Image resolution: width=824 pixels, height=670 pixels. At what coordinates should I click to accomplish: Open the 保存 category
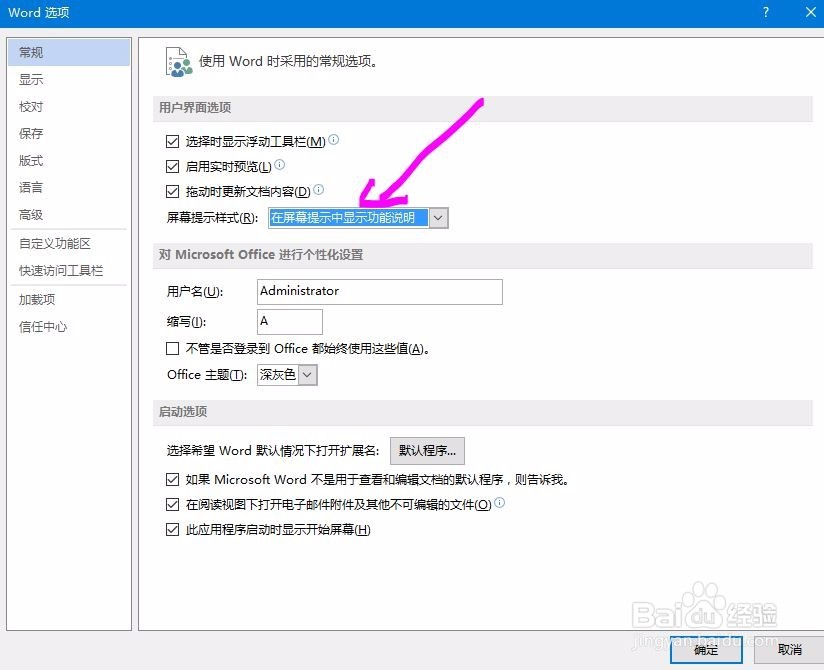pyautogui.click(x=69, y=133)
